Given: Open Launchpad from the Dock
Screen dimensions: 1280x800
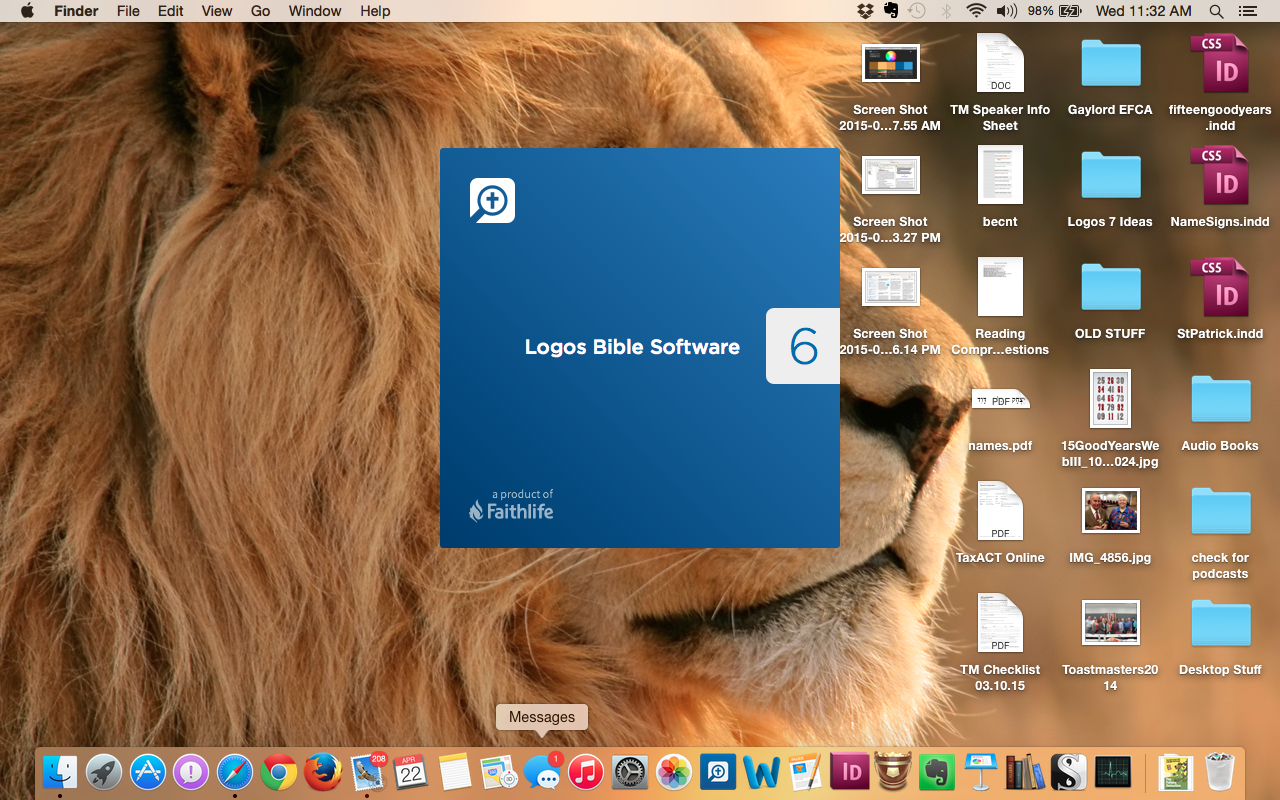Looking at the screenshot, I should click(x=104, y=772).
